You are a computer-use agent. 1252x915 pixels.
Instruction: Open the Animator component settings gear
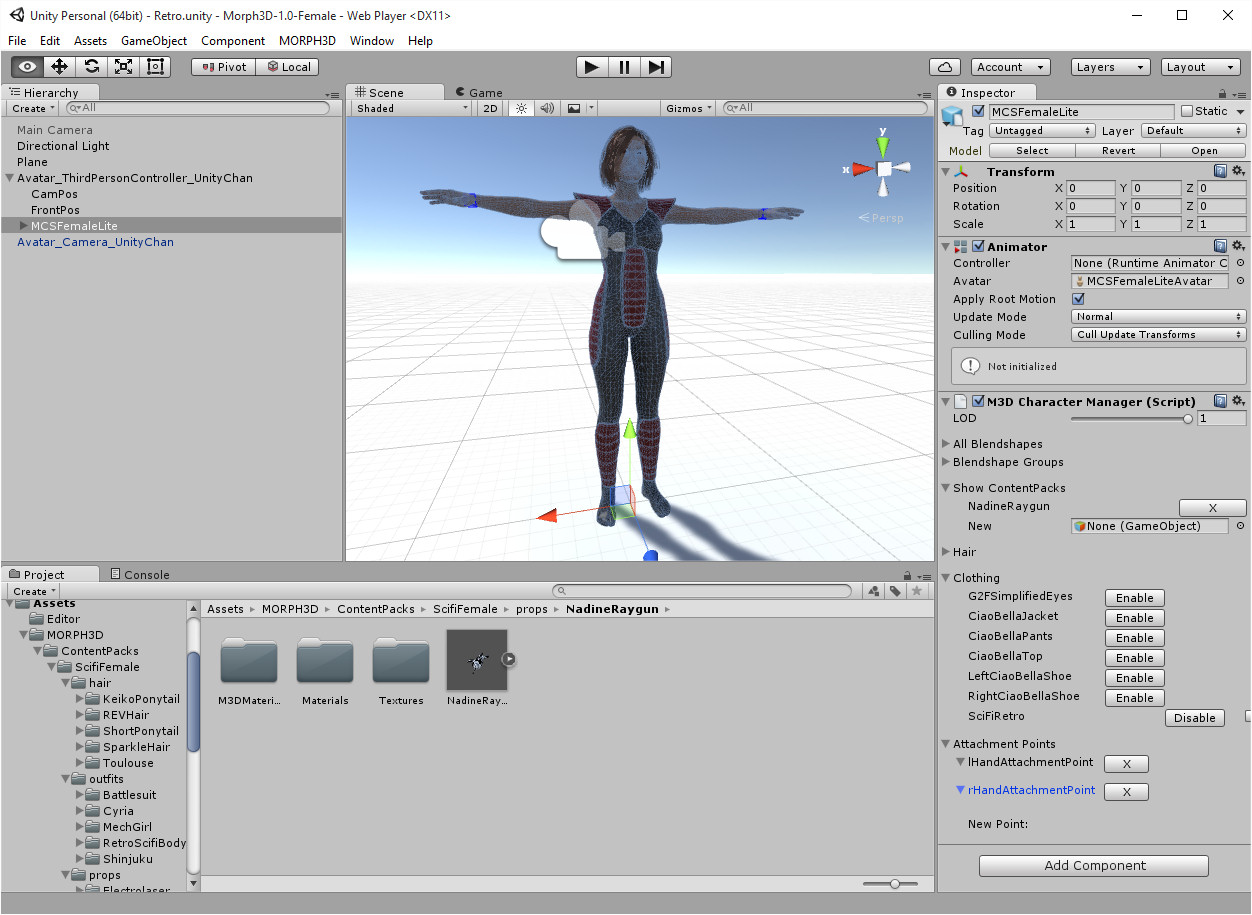tap(1237, 245)
